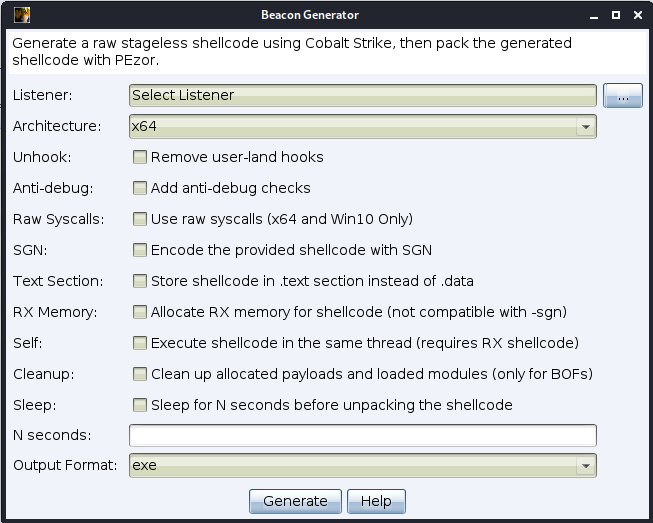Toggle Clean up allocated payloads checkbox
Image resolution: width=653 pixels, height=523 pixels.
140,374
